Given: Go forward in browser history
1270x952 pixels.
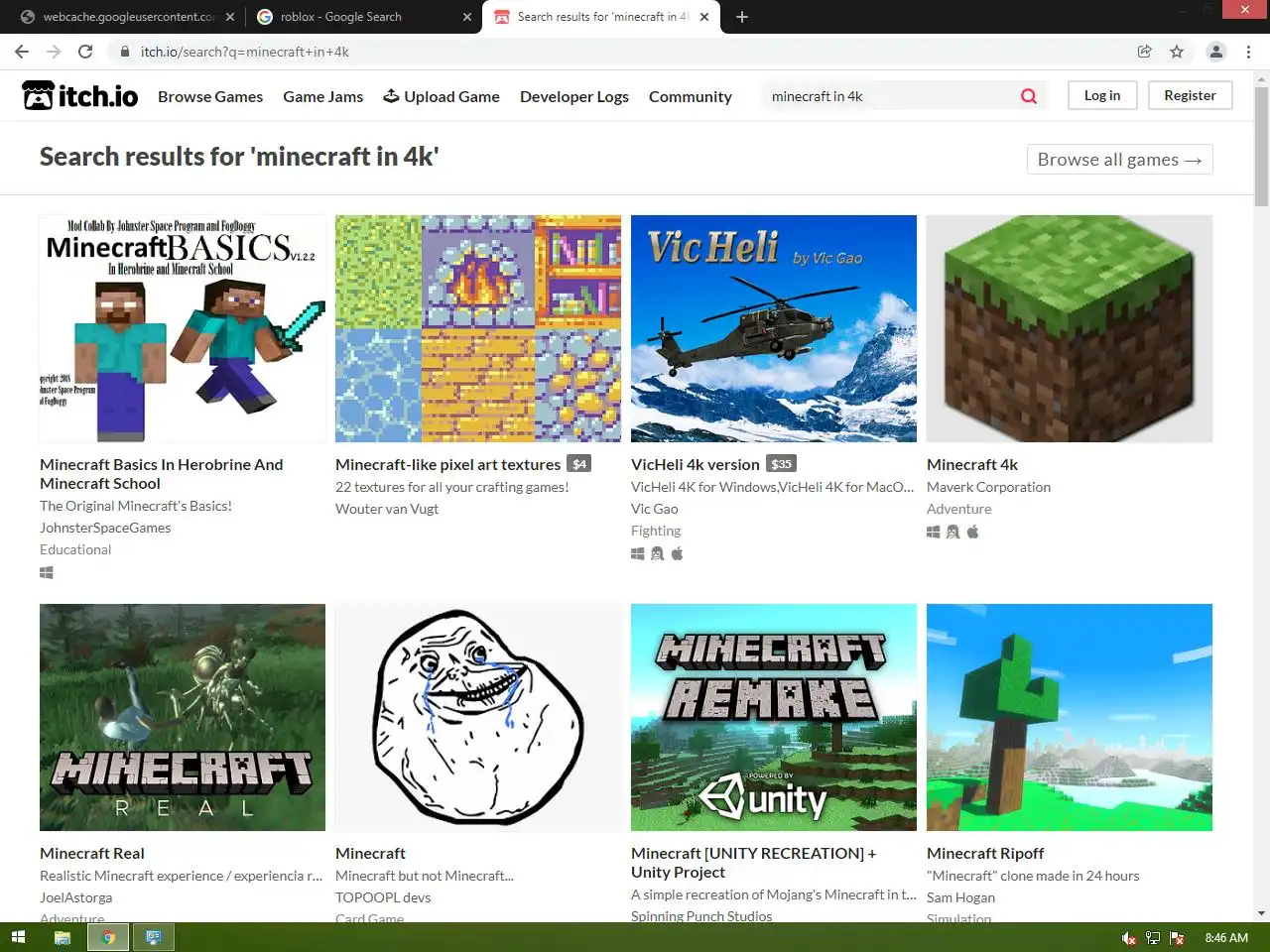Looking at the screenshot, I should (x=54, y=52).
